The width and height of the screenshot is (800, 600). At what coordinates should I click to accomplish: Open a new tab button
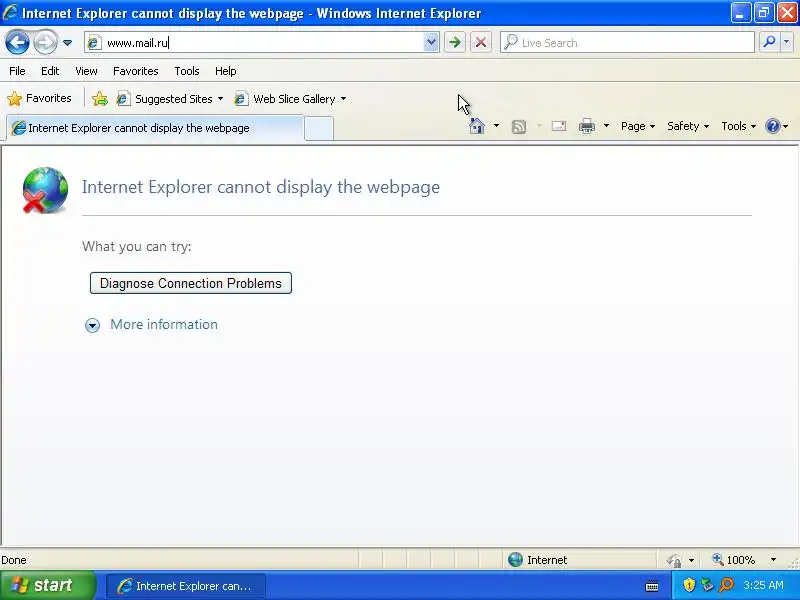(319, 129)
